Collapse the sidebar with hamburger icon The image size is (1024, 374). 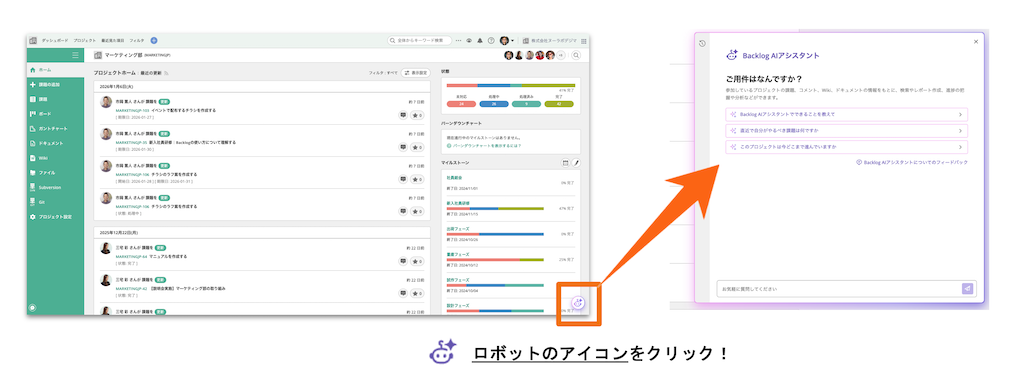coord(75,55)
